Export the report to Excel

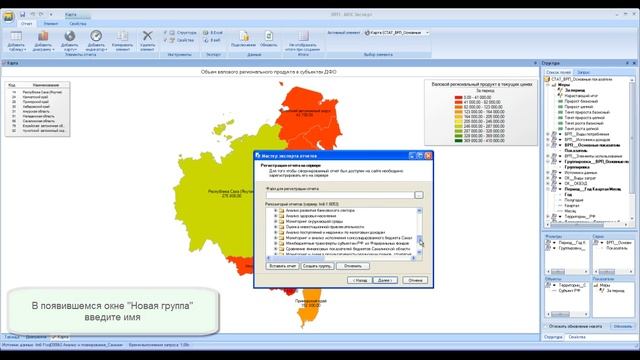pos(213,32)
